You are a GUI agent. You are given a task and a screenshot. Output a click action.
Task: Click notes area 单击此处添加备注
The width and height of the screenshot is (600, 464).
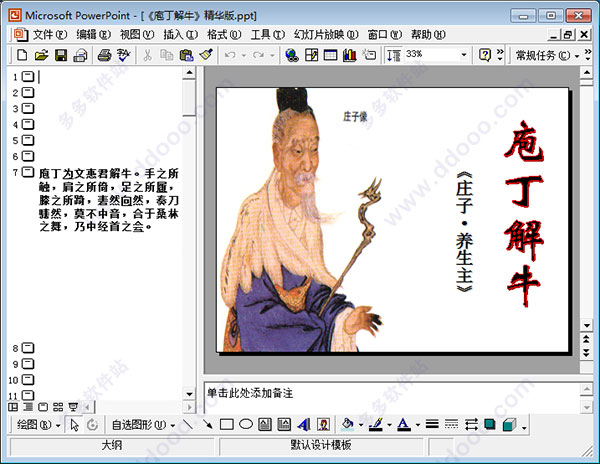coord(250,393)
